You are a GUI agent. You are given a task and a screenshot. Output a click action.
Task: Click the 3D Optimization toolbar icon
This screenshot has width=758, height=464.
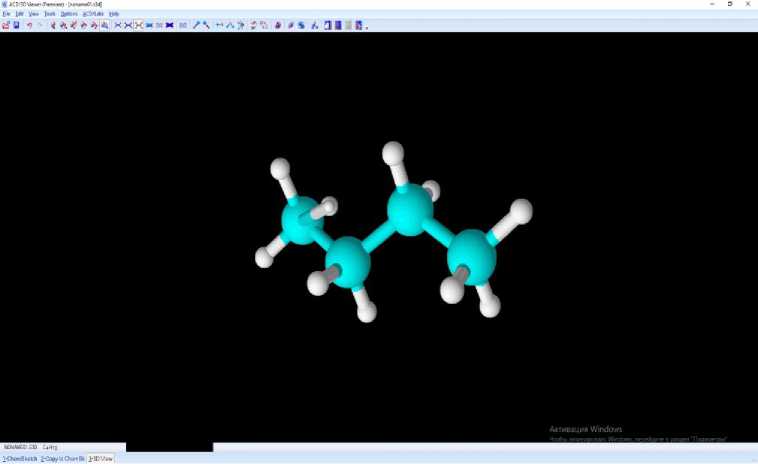278,25
